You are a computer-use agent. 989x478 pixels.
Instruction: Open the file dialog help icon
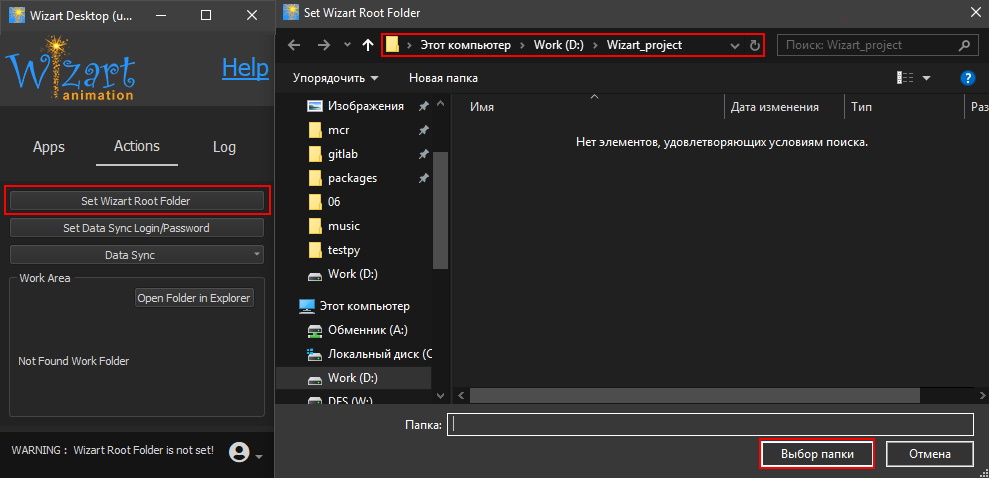(x=967, y=78)
